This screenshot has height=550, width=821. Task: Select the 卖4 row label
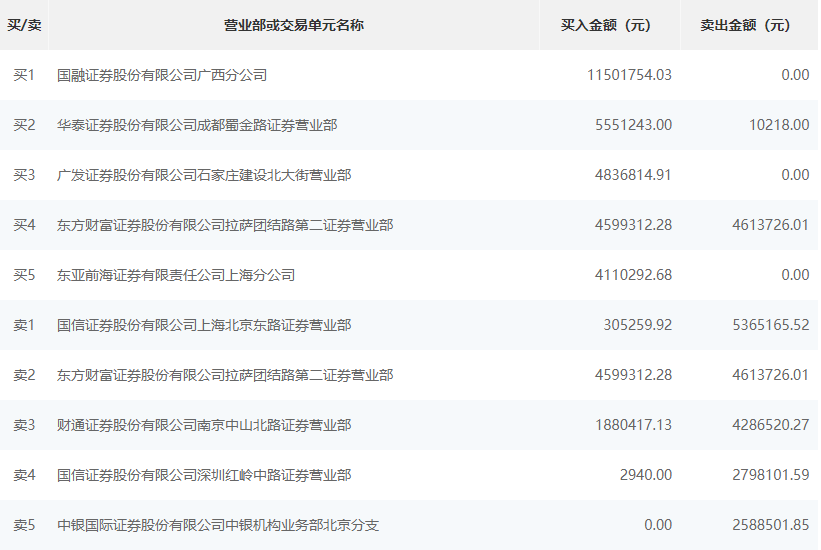tap(24, 475)
